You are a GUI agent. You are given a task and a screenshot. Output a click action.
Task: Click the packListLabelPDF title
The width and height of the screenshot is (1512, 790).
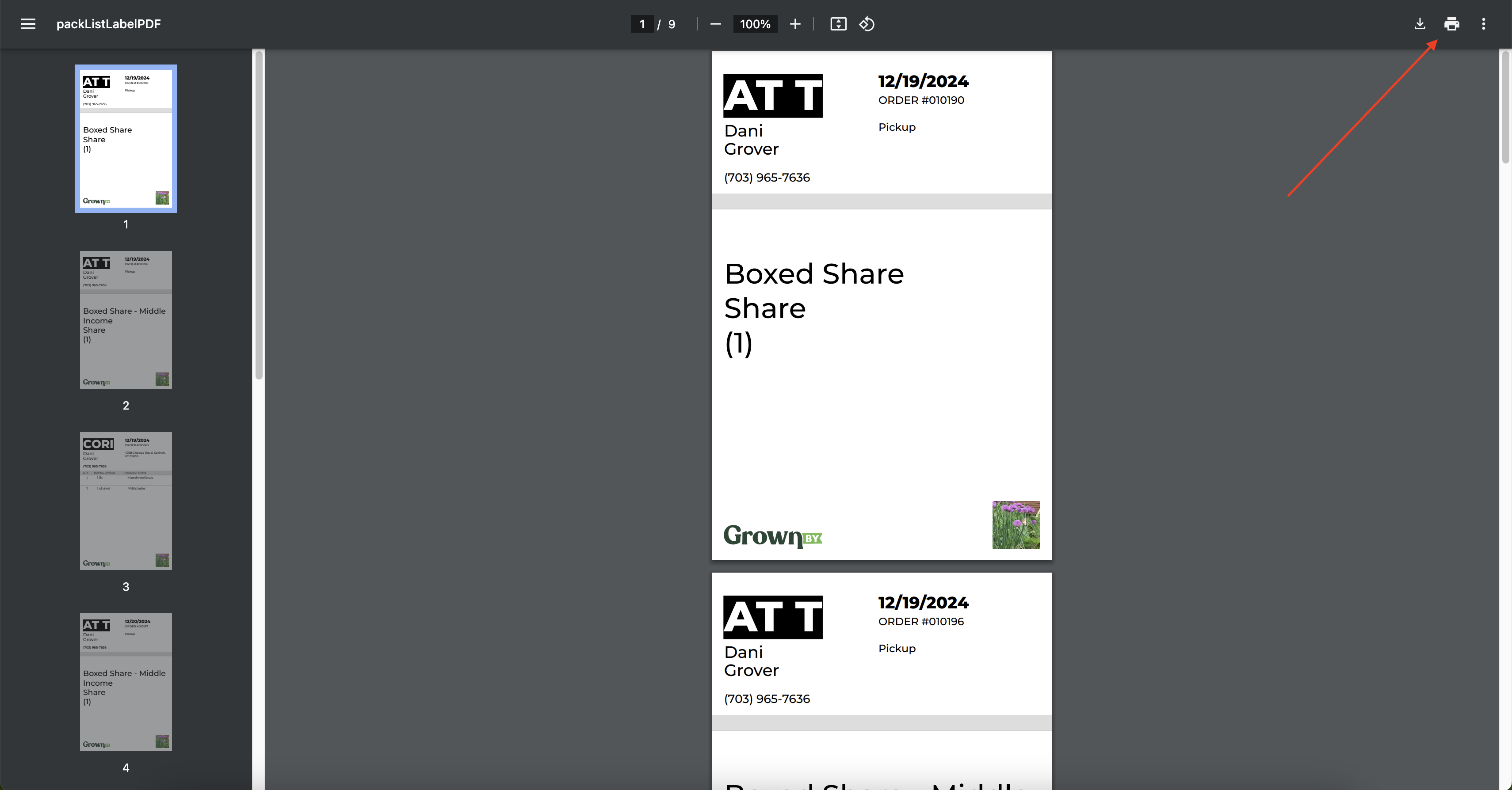(109, 24)
